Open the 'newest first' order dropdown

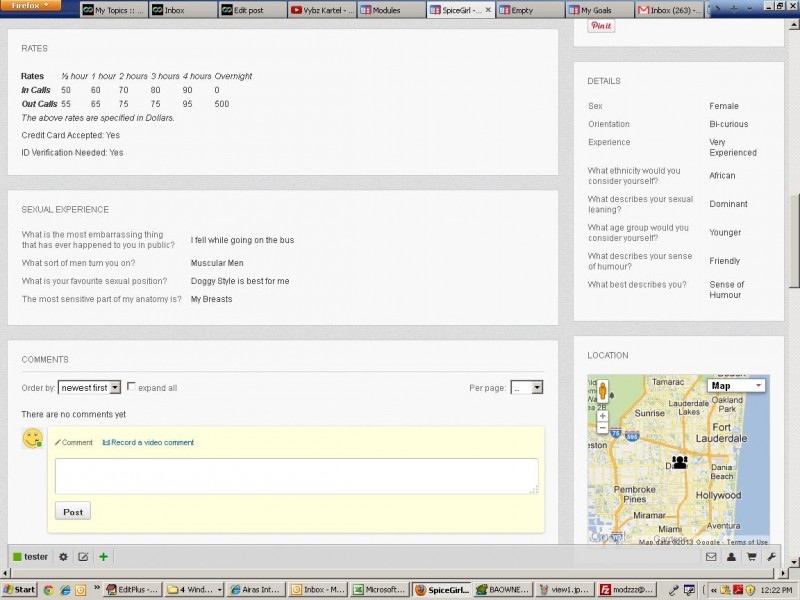pos(89,387)
